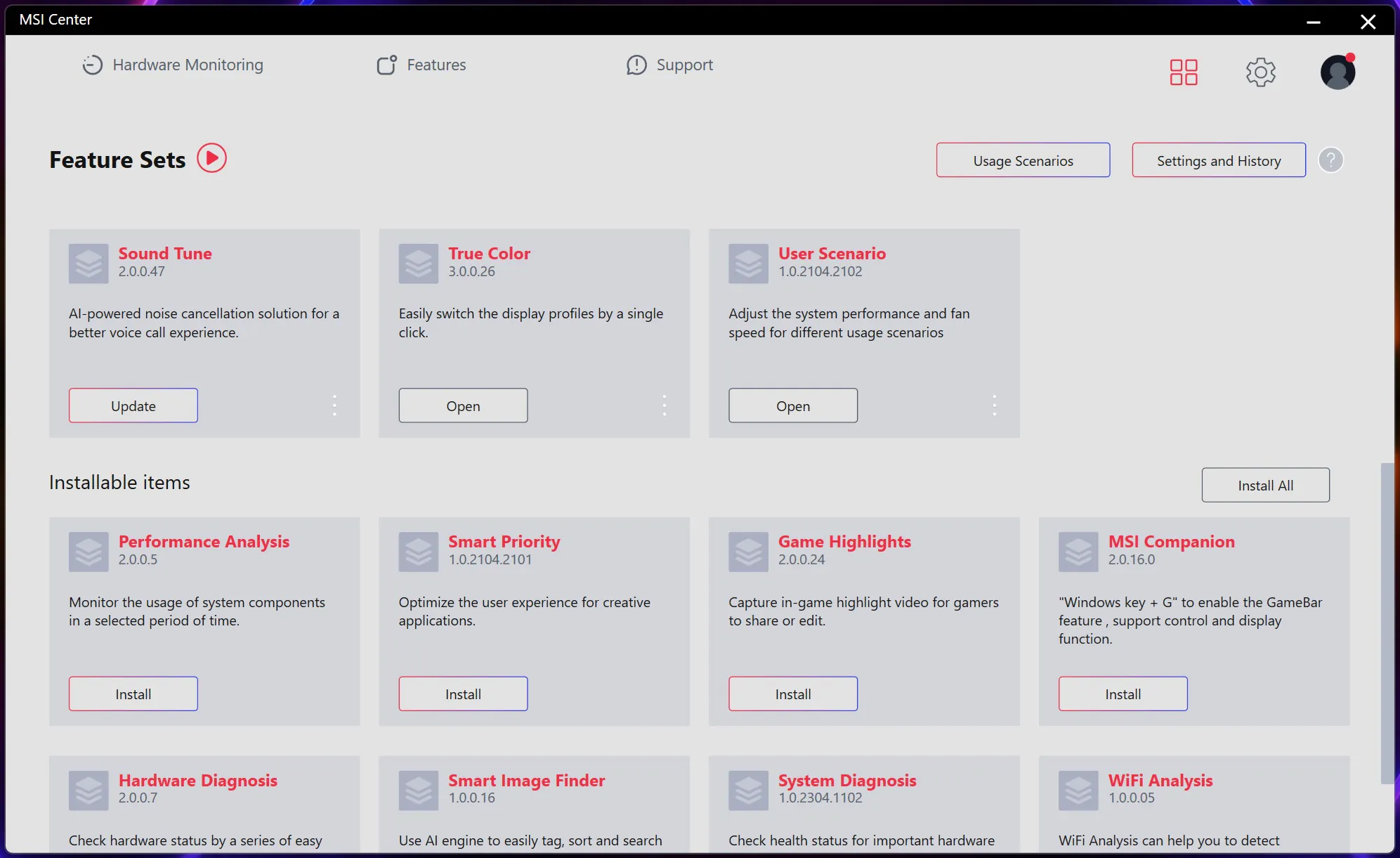This screenshot has width=1400, height=858.
Task: Click the User Scenario layers icon
Action: click(x=748, y=264)
